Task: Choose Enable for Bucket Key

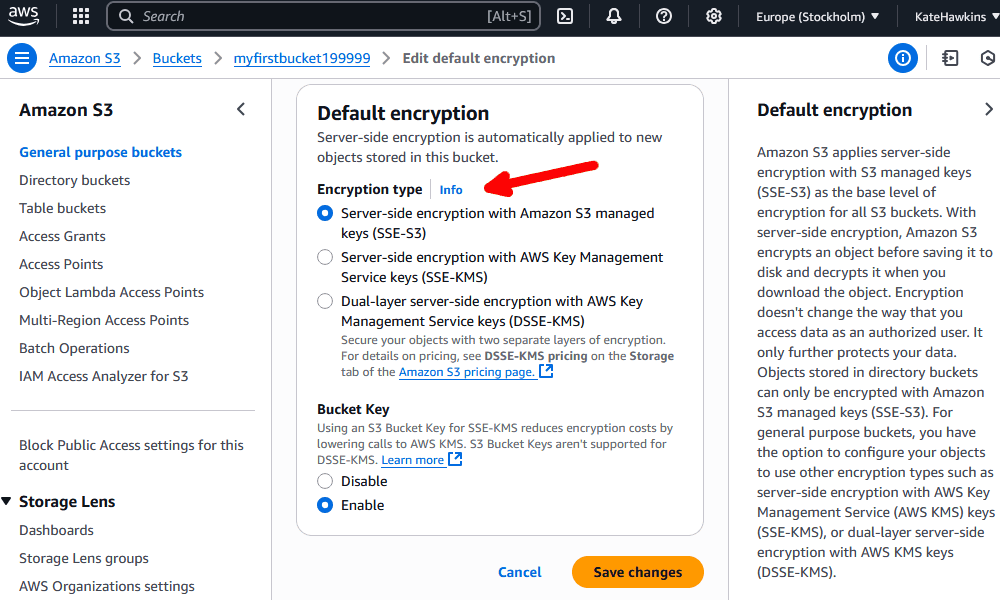Action: [x=325, y=505]
